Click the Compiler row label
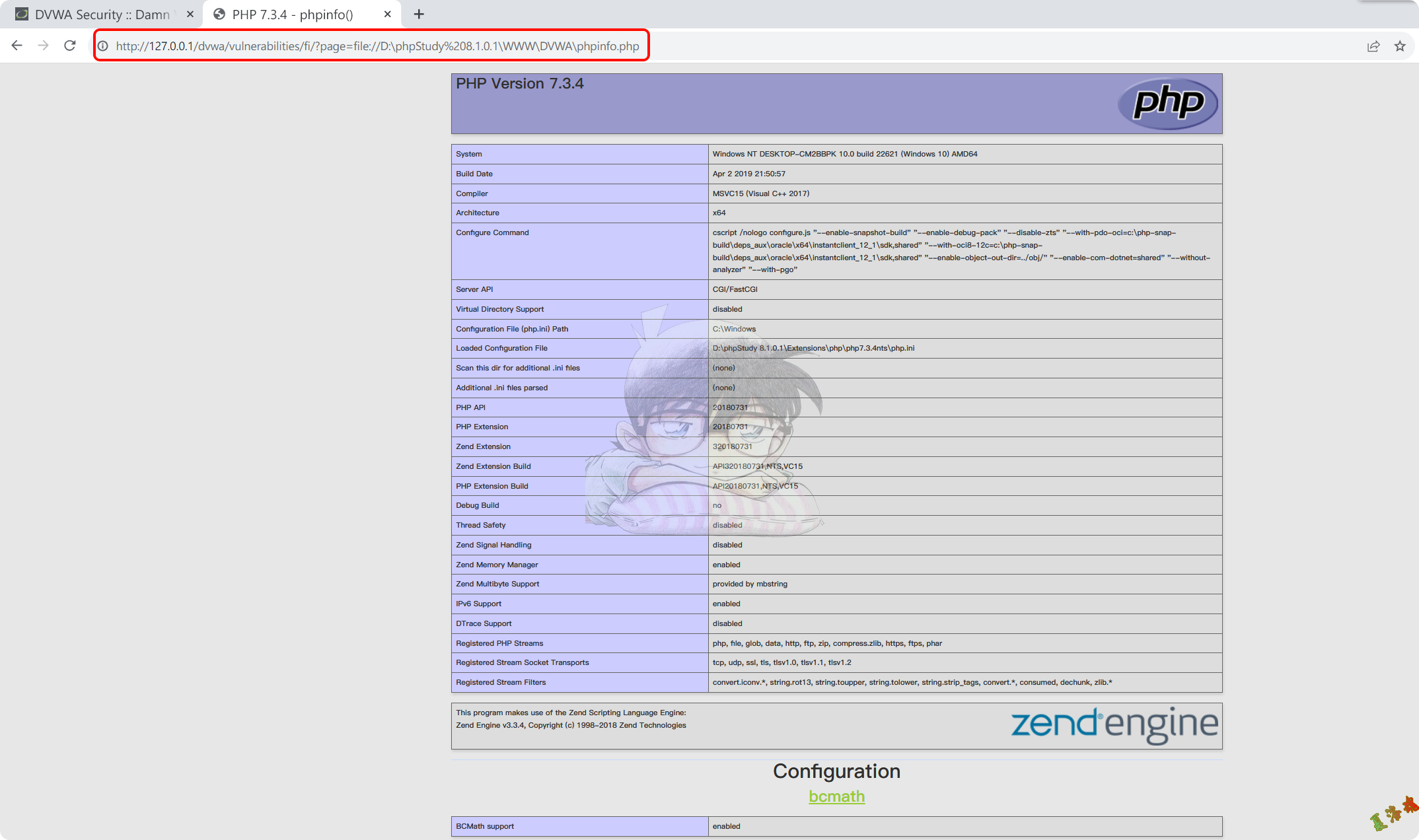This screenshot has height=840, width=1419. point(472,193)
